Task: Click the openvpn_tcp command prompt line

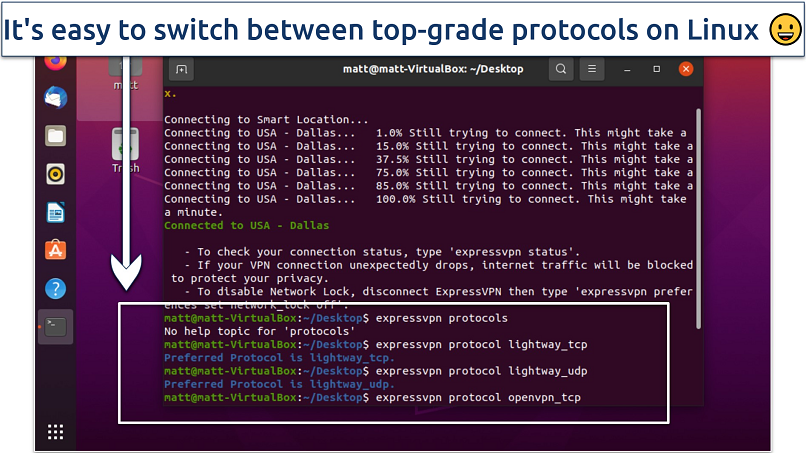Action: pyautogui.click(x=371, y=397)
